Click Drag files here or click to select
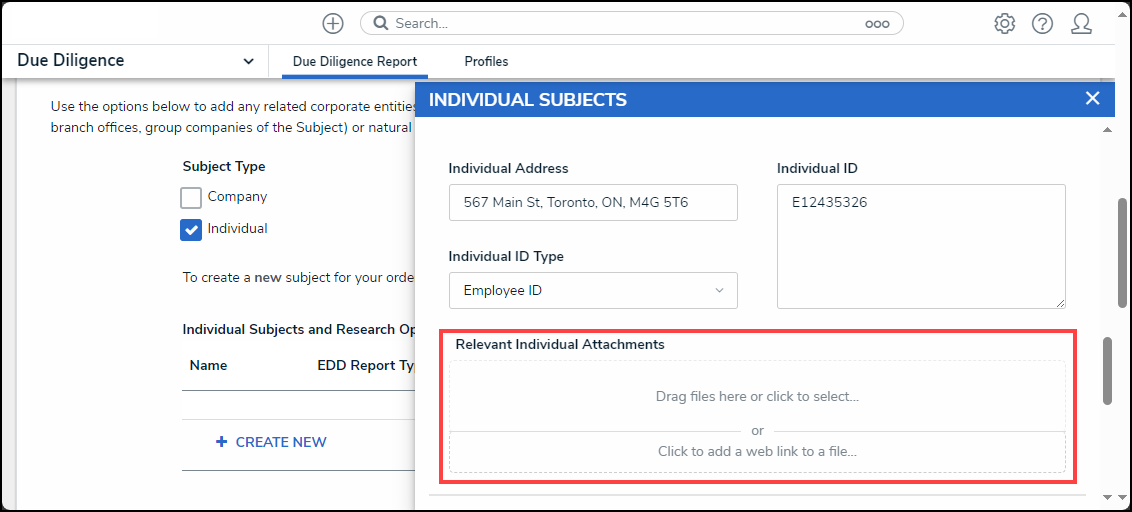The image size is (1132, 512). [757, 396]
